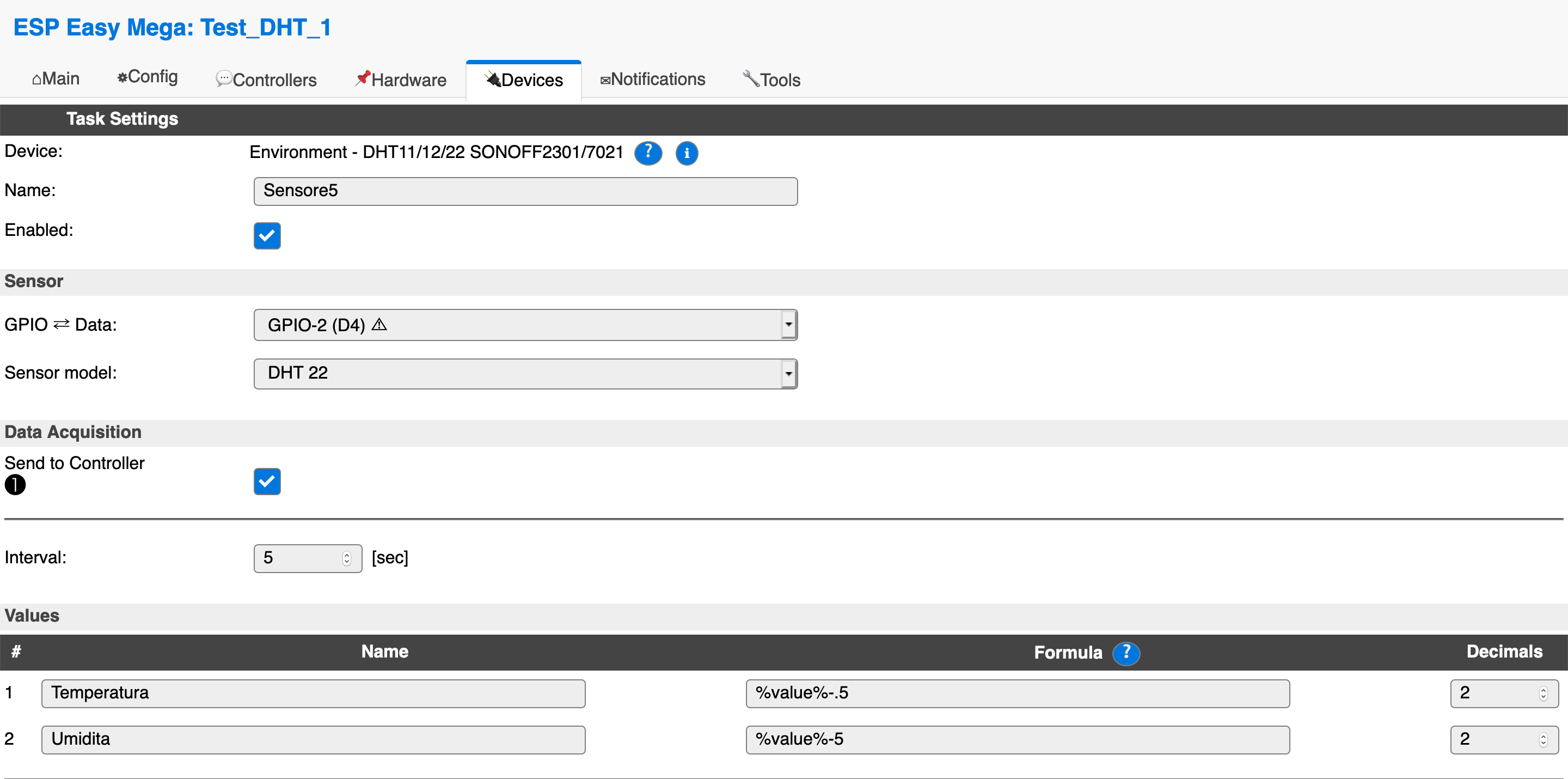
Task: Click the controller number 1 black circle icon
Action: click(x=15, y=485)
